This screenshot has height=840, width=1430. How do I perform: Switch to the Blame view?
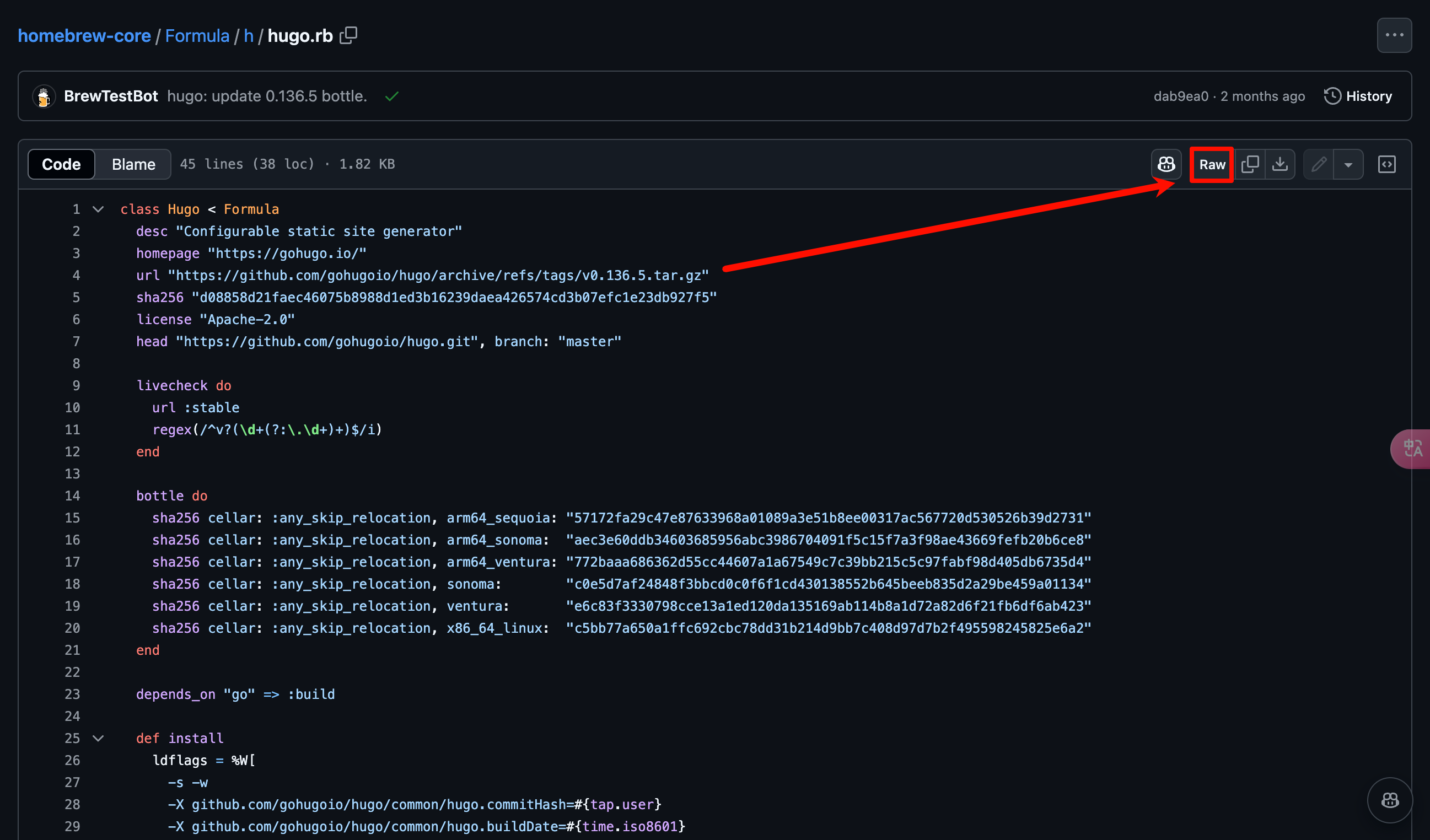(133, 164)
